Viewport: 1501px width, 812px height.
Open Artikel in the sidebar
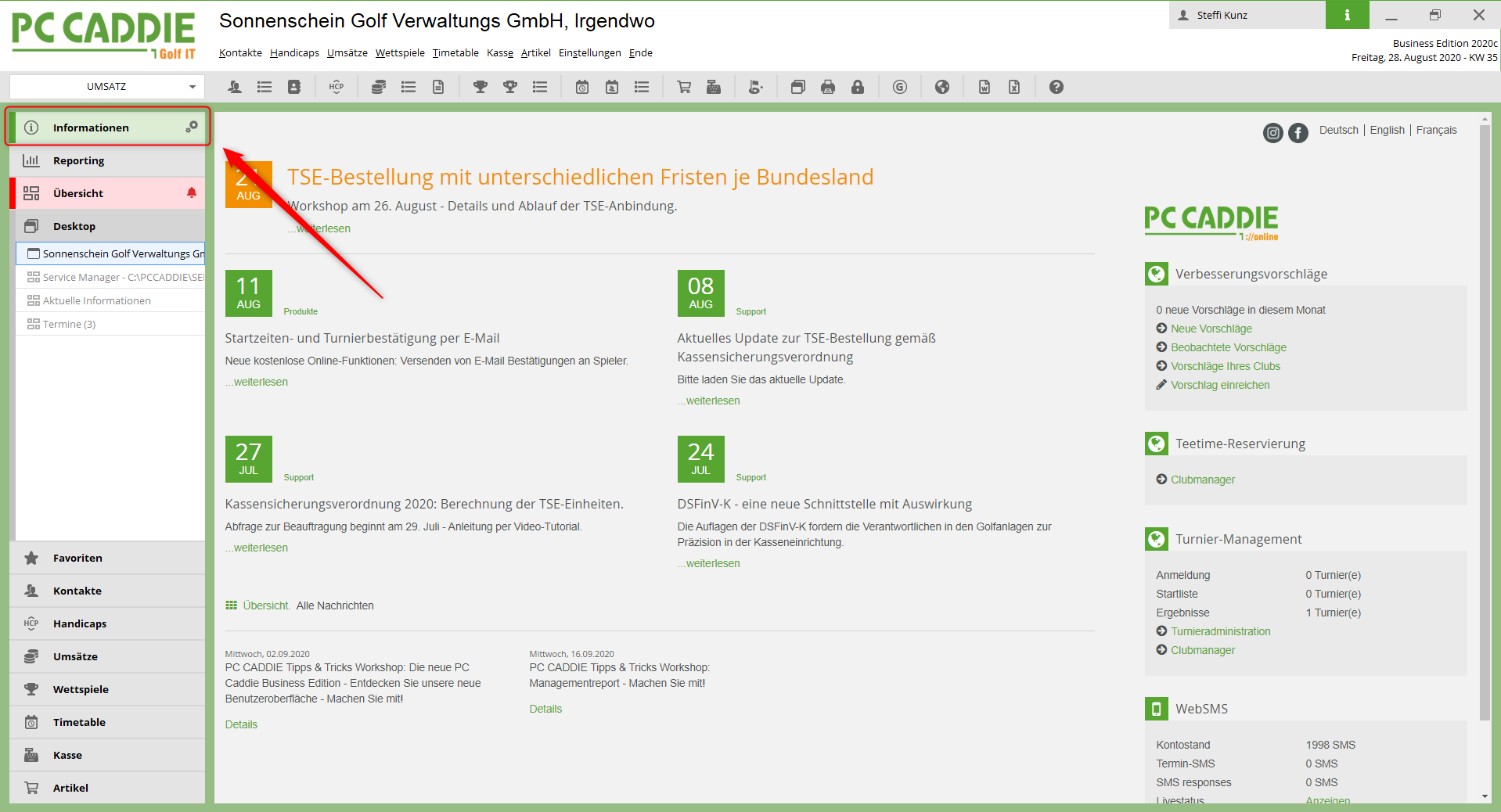[108, 788]
